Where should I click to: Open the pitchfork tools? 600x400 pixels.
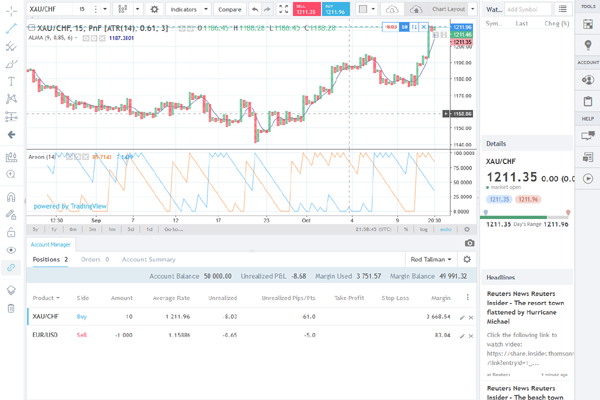point(11,46)
